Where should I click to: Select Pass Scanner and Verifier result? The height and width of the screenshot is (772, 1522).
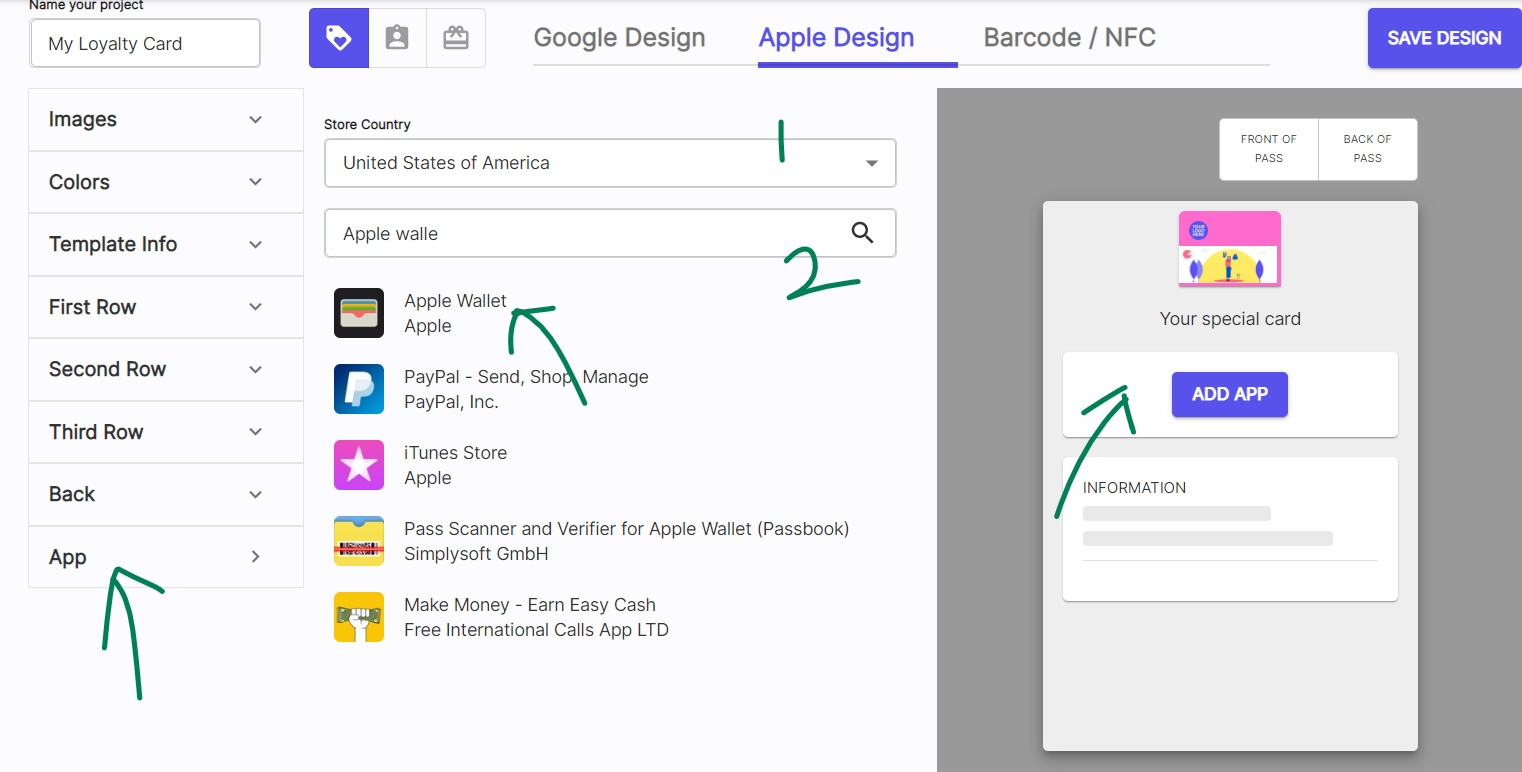point(626,541)
